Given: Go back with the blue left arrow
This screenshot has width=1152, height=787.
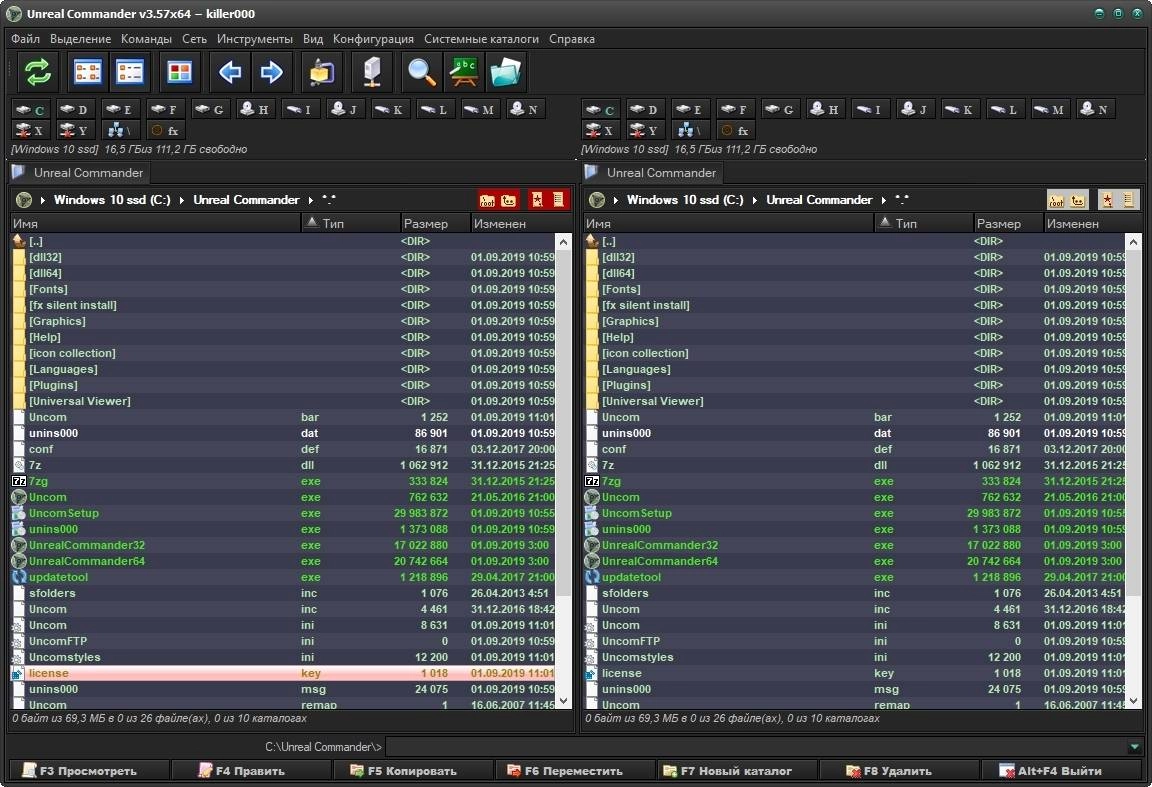Looking at the screenshot, I should pos(230,72).
